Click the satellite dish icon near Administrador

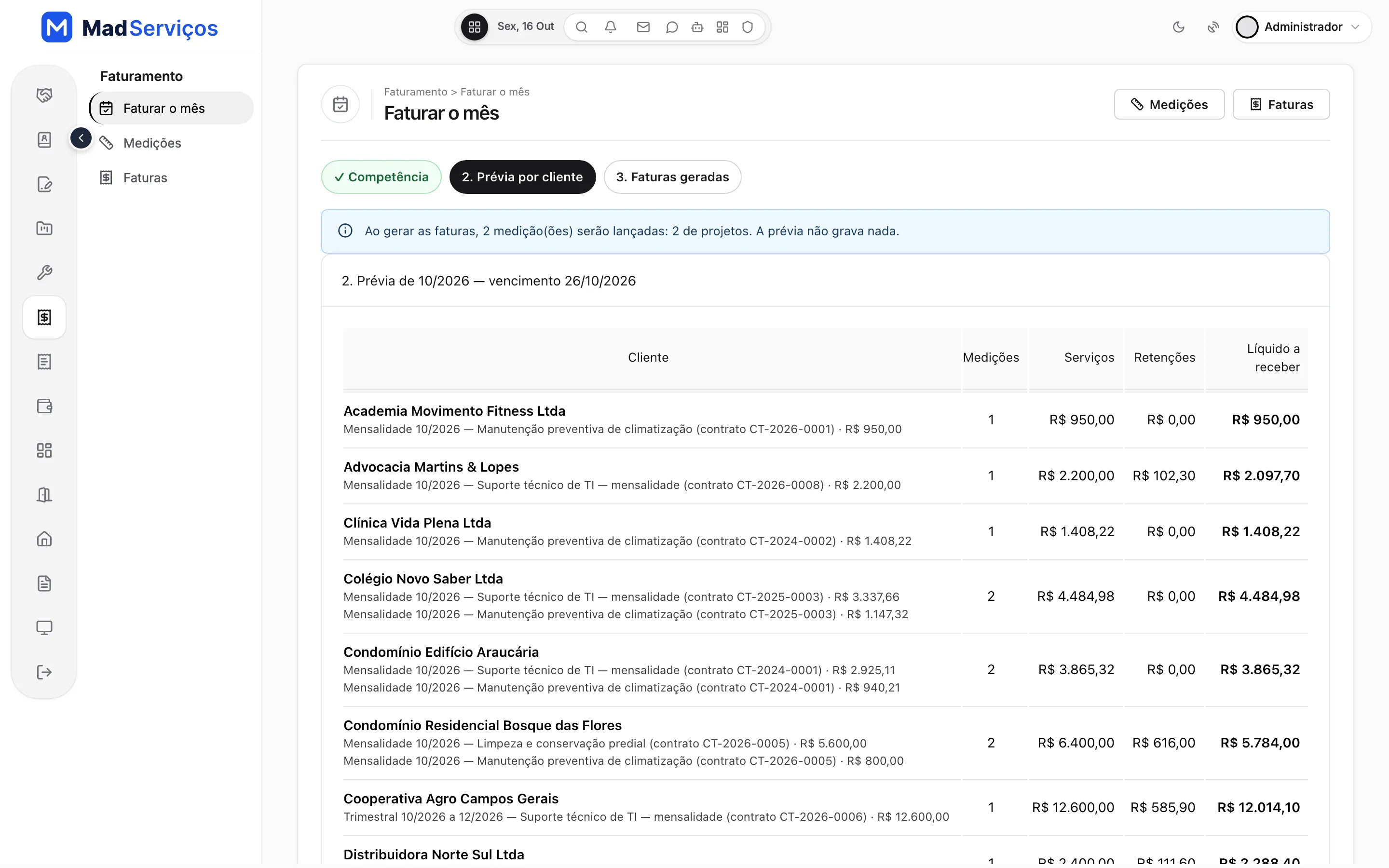coord(1213,27)
